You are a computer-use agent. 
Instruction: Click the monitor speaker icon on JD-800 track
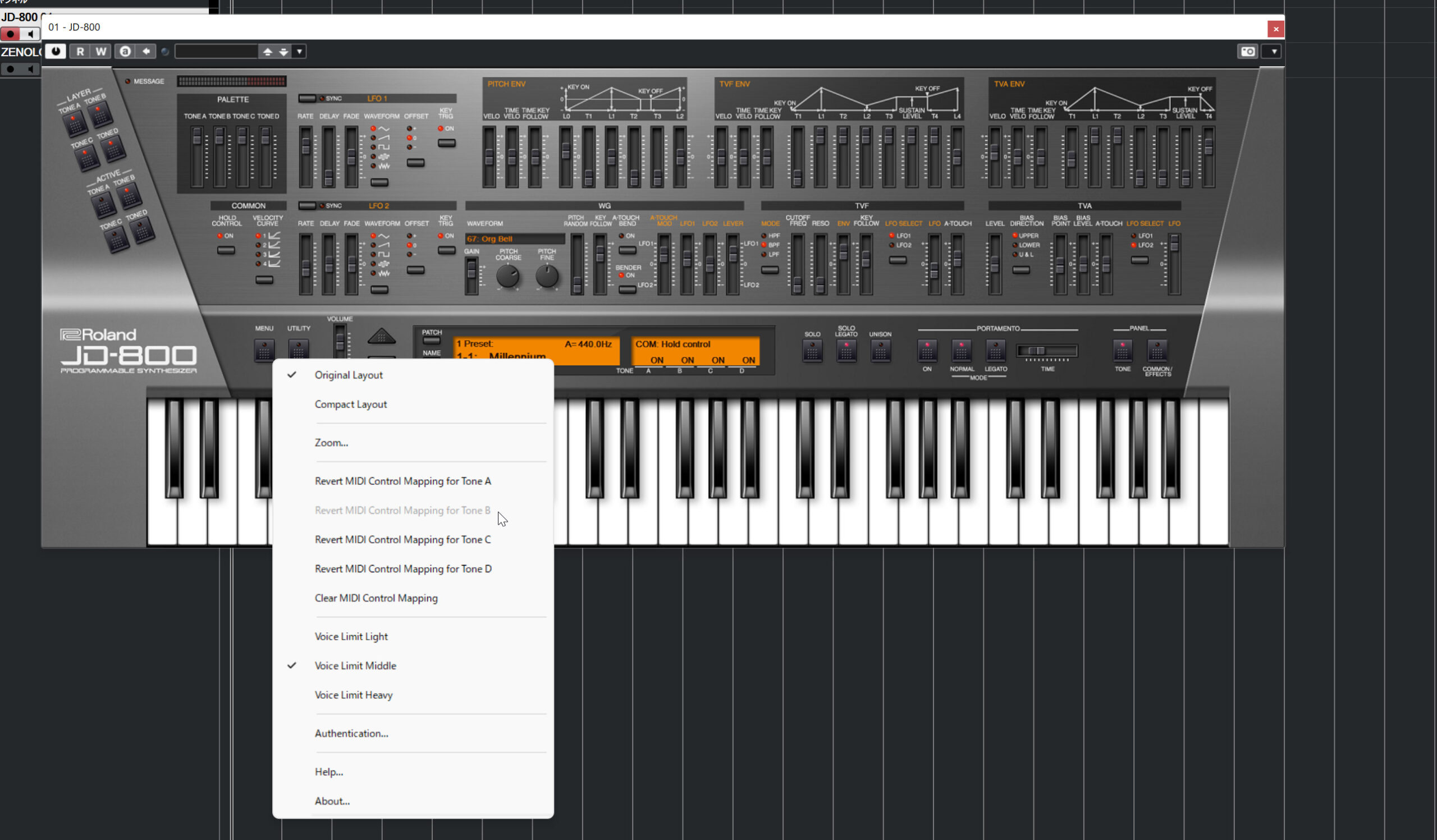[31, 34]
